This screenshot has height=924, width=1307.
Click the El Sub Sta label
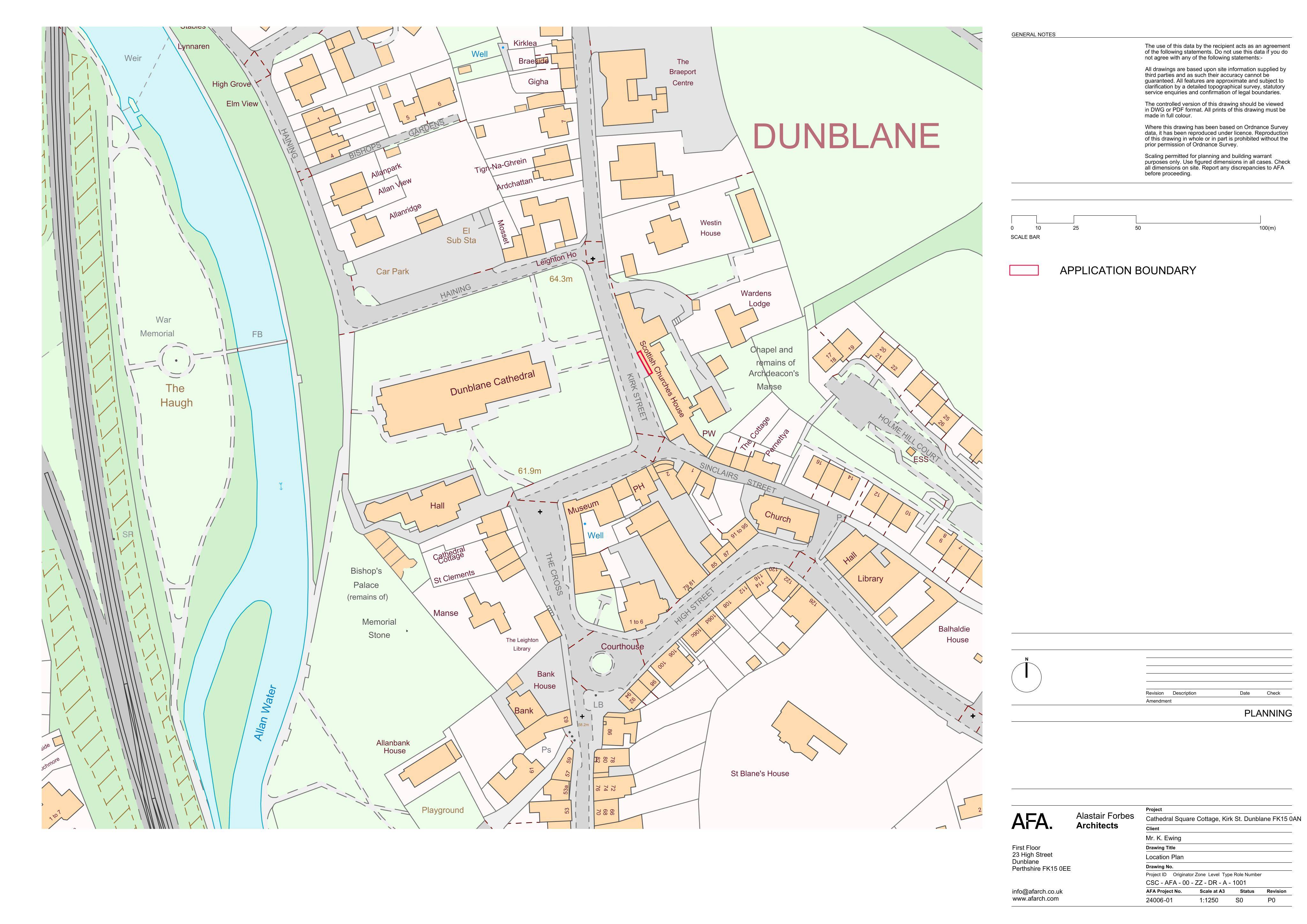[461, 236]
